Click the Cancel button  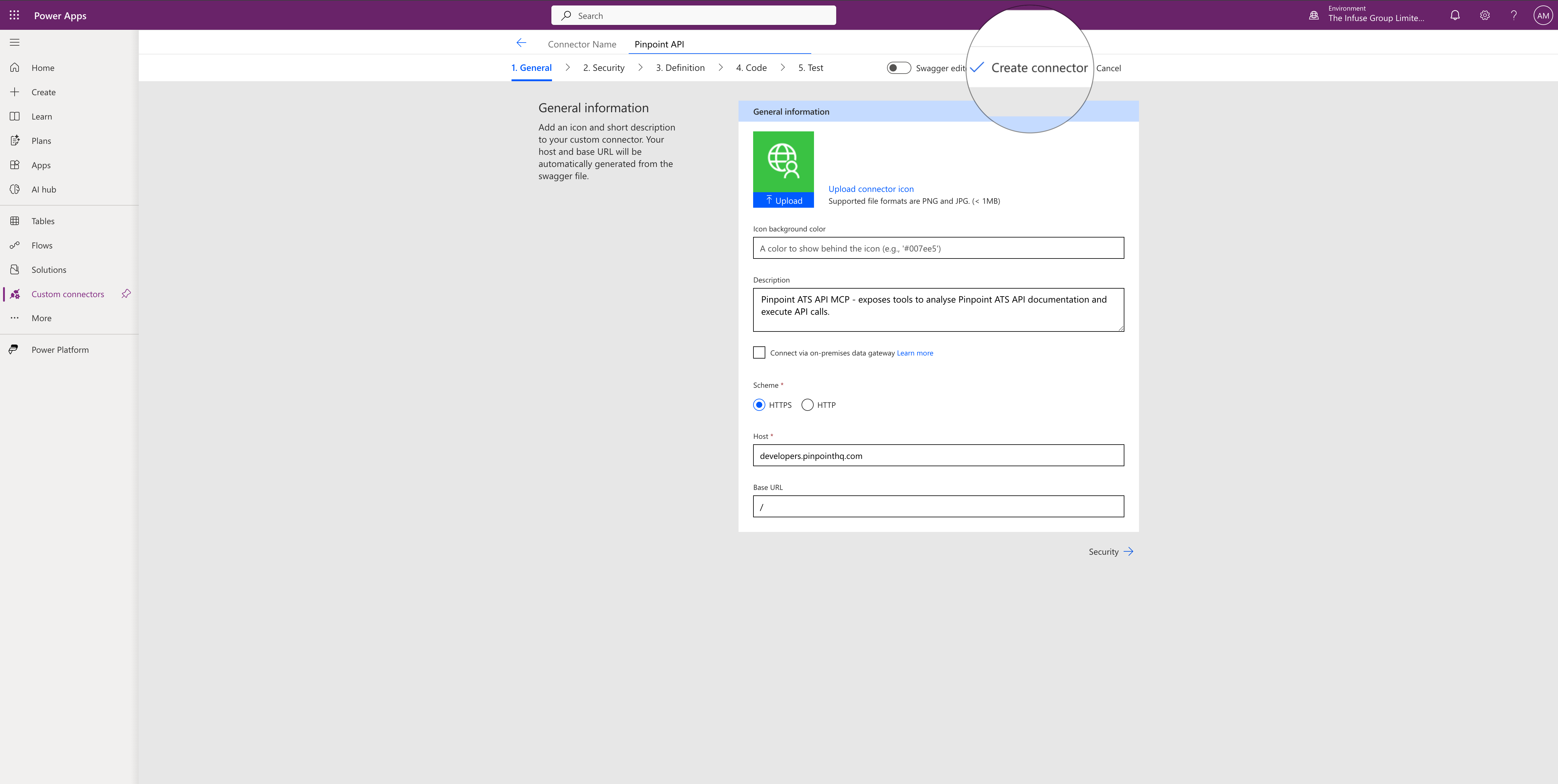(1109, 68)
